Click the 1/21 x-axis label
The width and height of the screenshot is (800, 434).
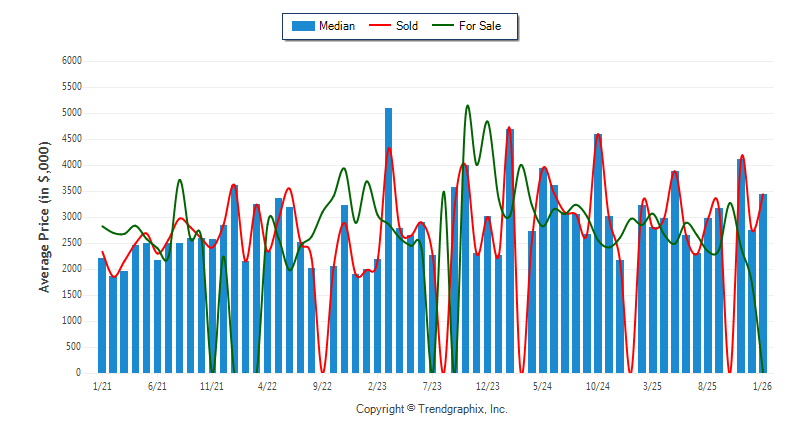pyautogui.click(x=102, y=385)
